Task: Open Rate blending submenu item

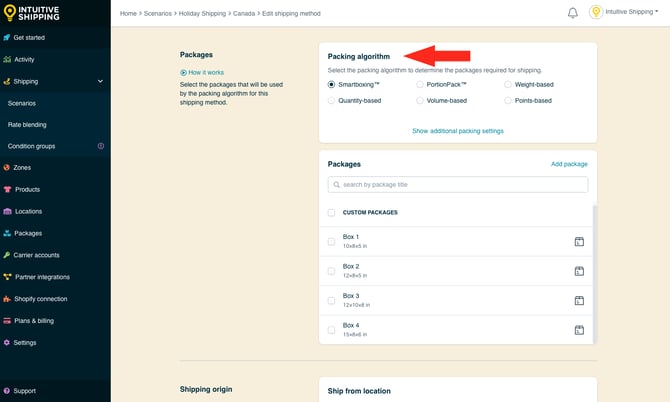Action: [x=27, y=124]
